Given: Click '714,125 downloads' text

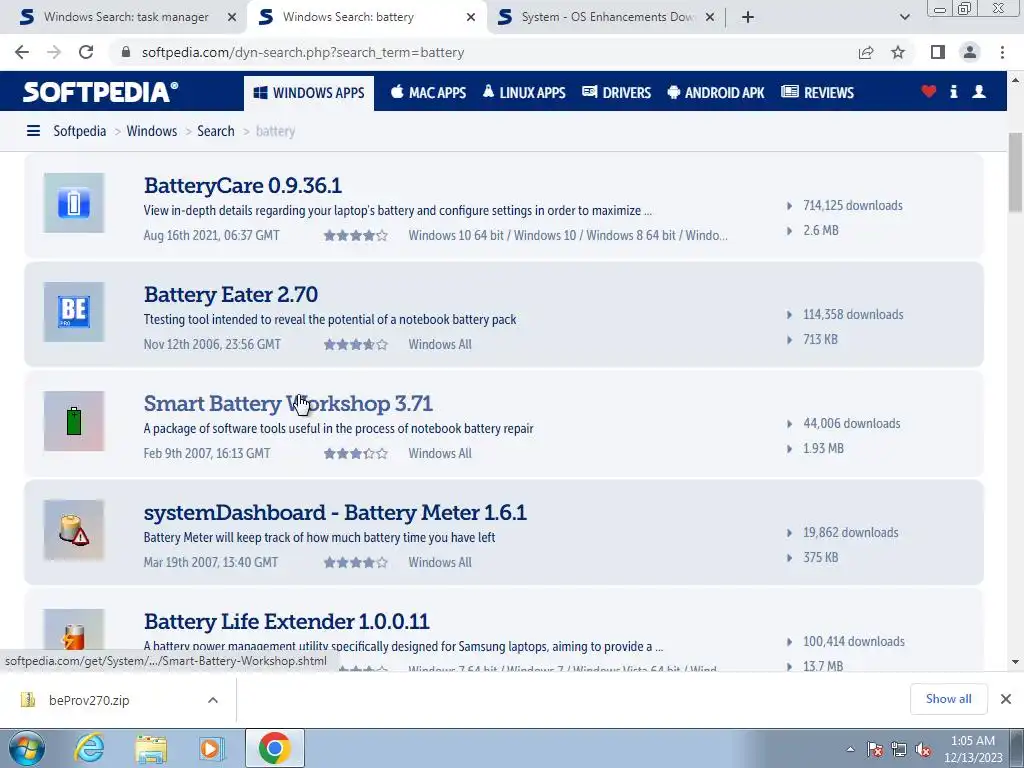Looking at the screenshot, I should click(853, 206).
